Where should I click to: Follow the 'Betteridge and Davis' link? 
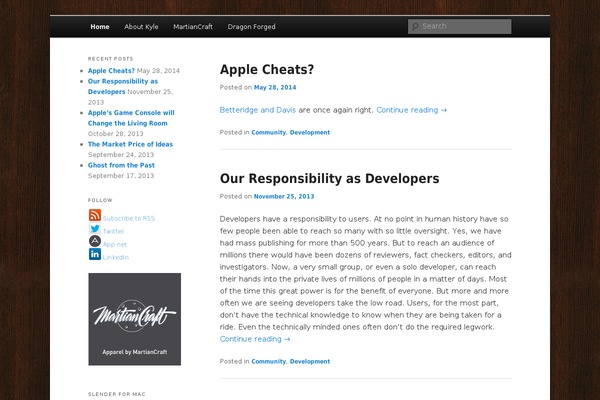click(x=258, y=110)
